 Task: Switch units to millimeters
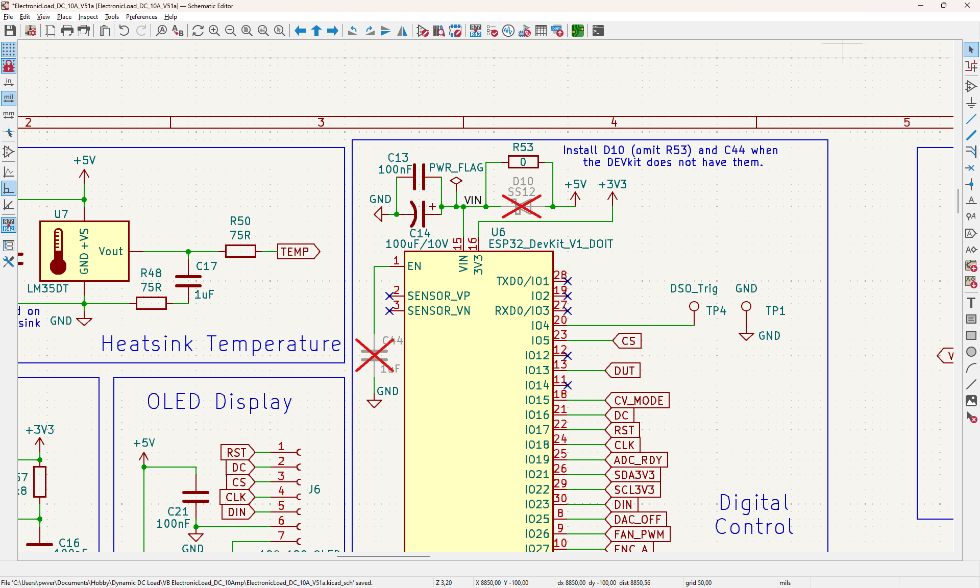pos(9,114)
